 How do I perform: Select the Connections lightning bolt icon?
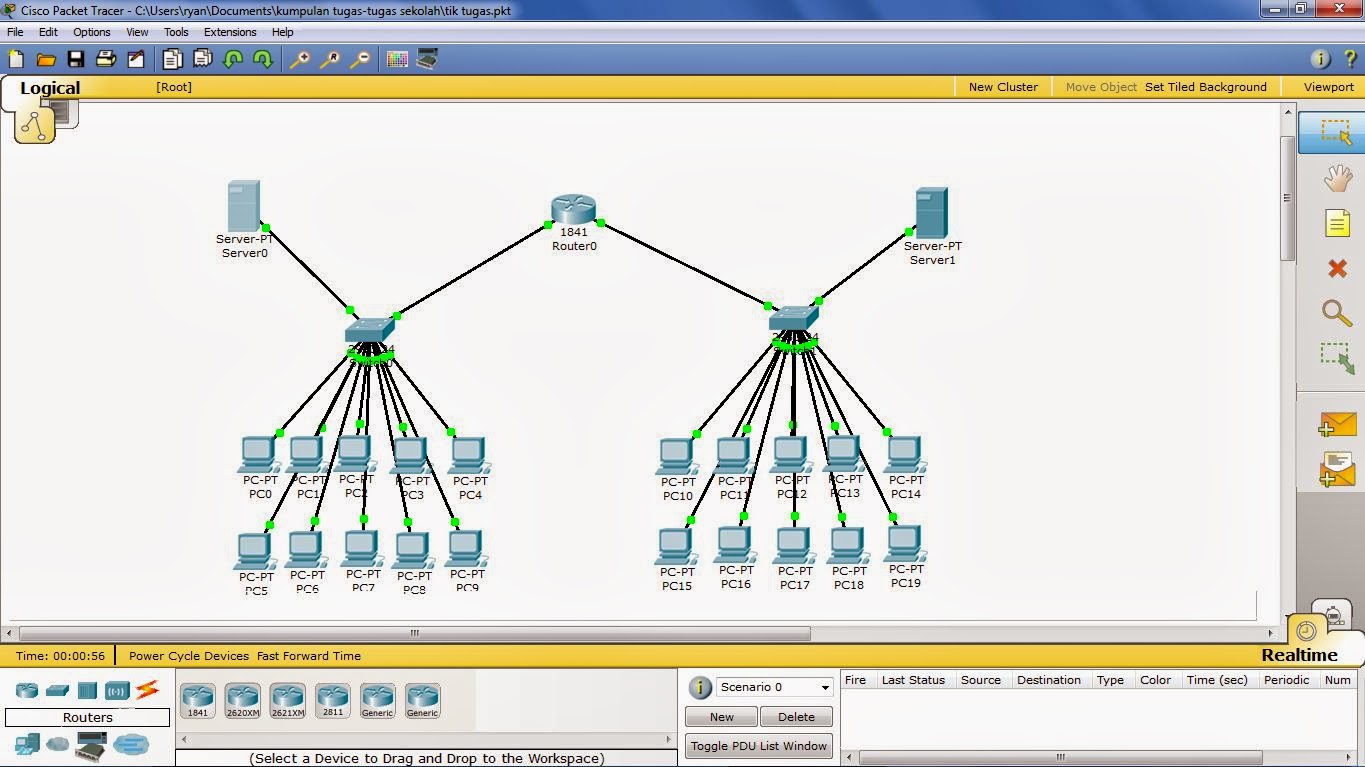[147, 689]
